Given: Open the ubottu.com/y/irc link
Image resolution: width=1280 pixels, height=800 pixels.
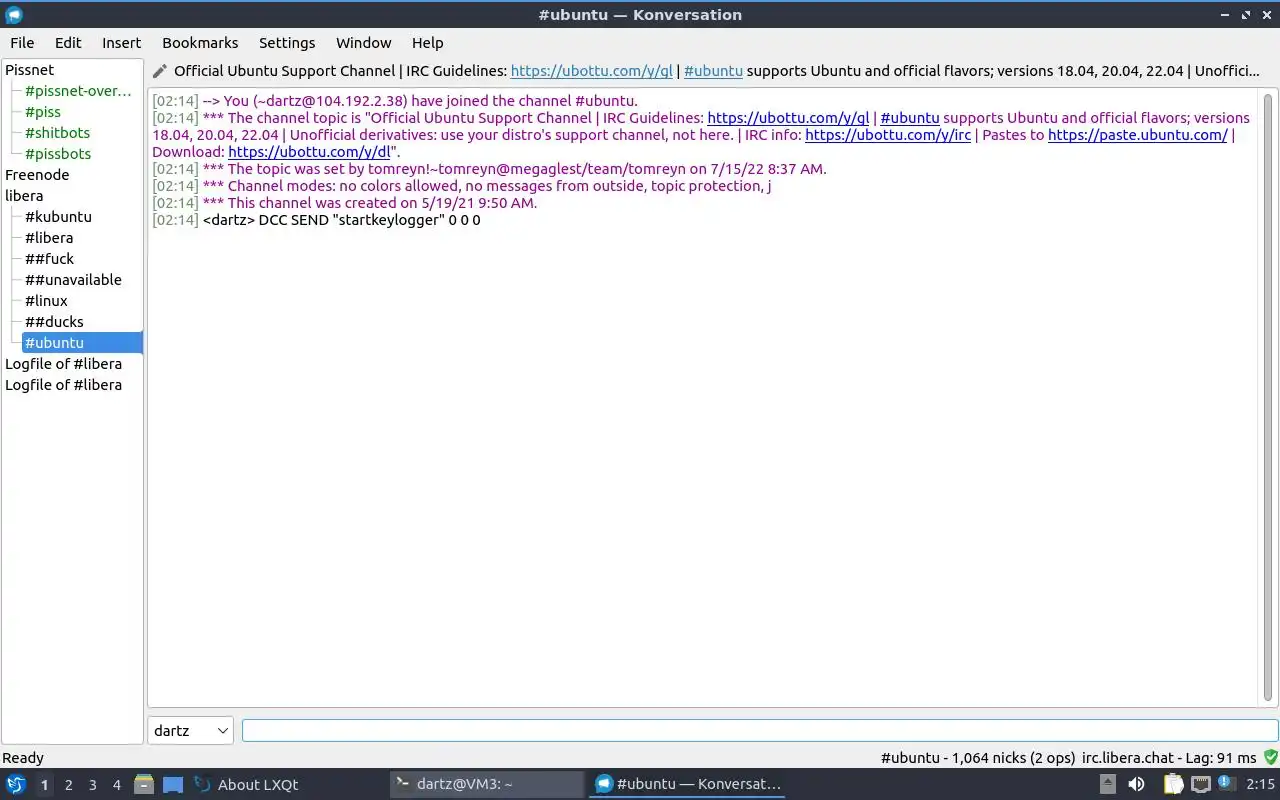Looking at the screenshot, I should click(x=888, y=135).
